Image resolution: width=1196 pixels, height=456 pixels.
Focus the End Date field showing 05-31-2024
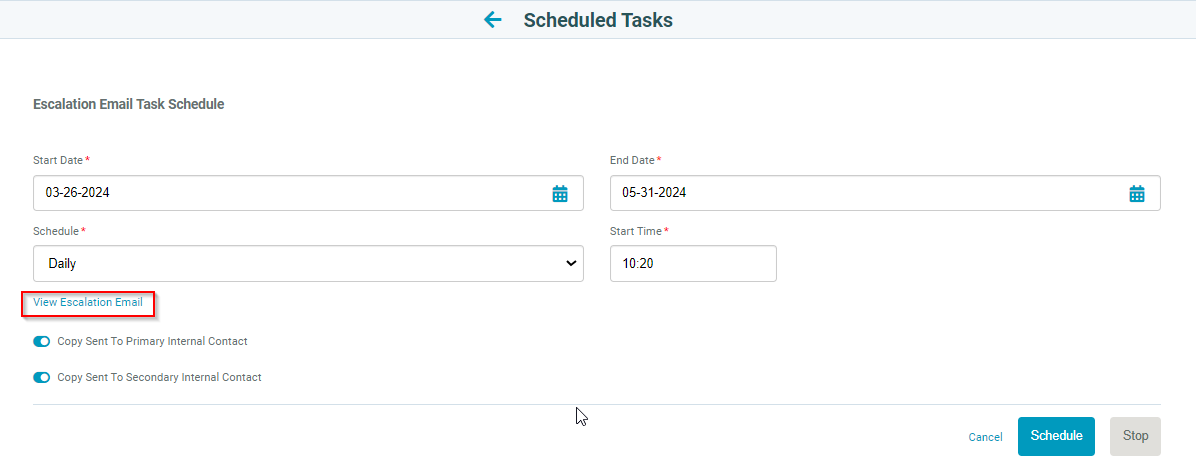click(x=885, y=193)
